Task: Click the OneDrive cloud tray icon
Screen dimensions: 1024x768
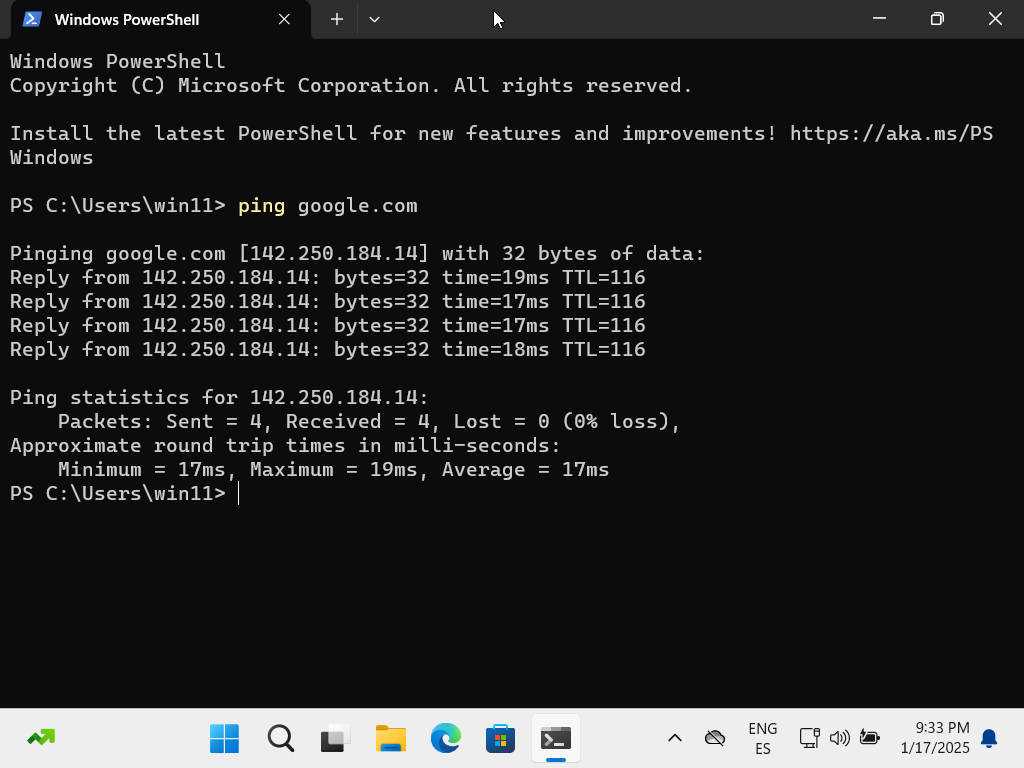Action: pyautogui.click(x=715, y=739)
